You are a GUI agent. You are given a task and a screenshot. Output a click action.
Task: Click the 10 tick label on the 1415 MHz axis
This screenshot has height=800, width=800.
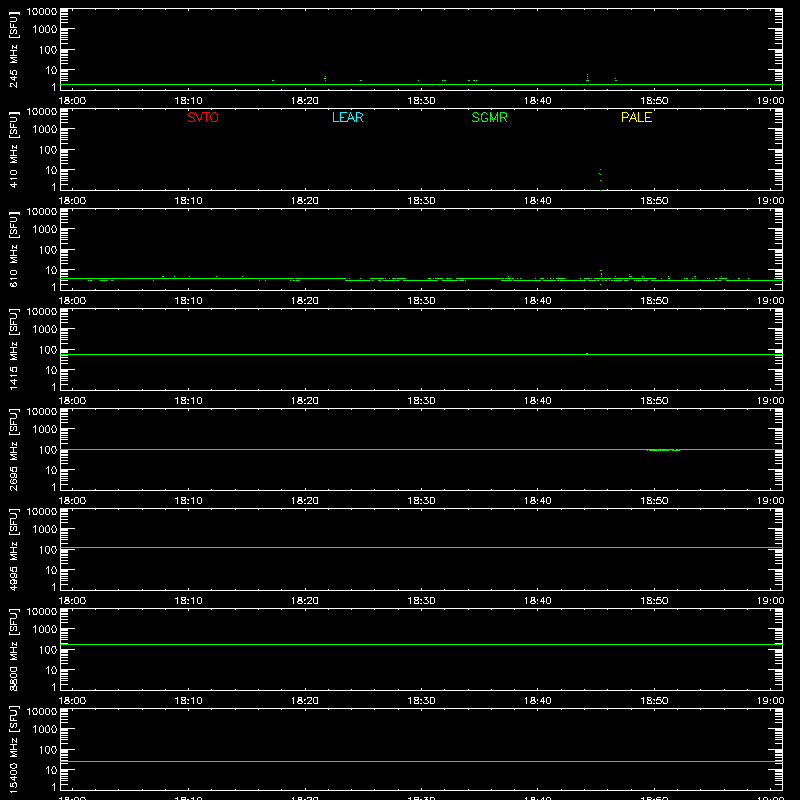pos(51,370)
